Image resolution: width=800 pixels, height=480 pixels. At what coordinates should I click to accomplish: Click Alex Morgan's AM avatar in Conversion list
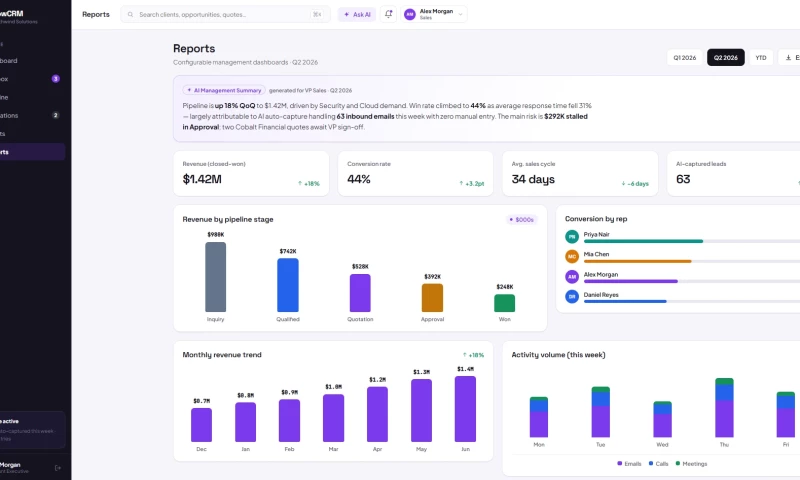tap(572, 277)
